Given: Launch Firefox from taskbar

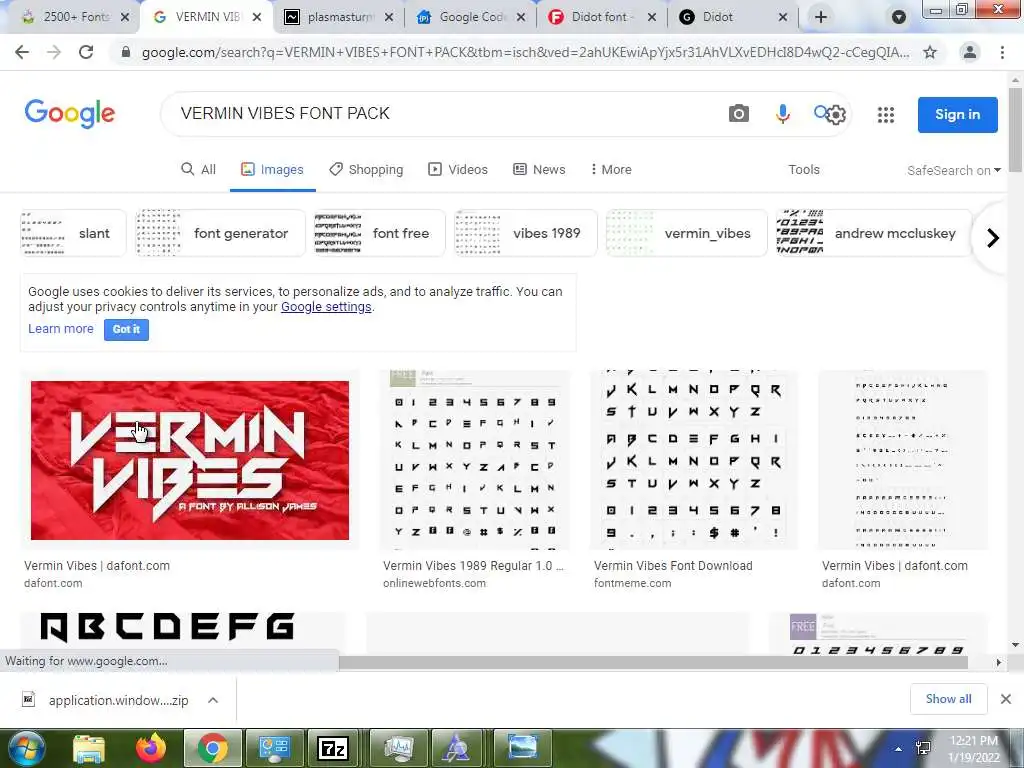Looking at the screenshot, I should 151,748.
